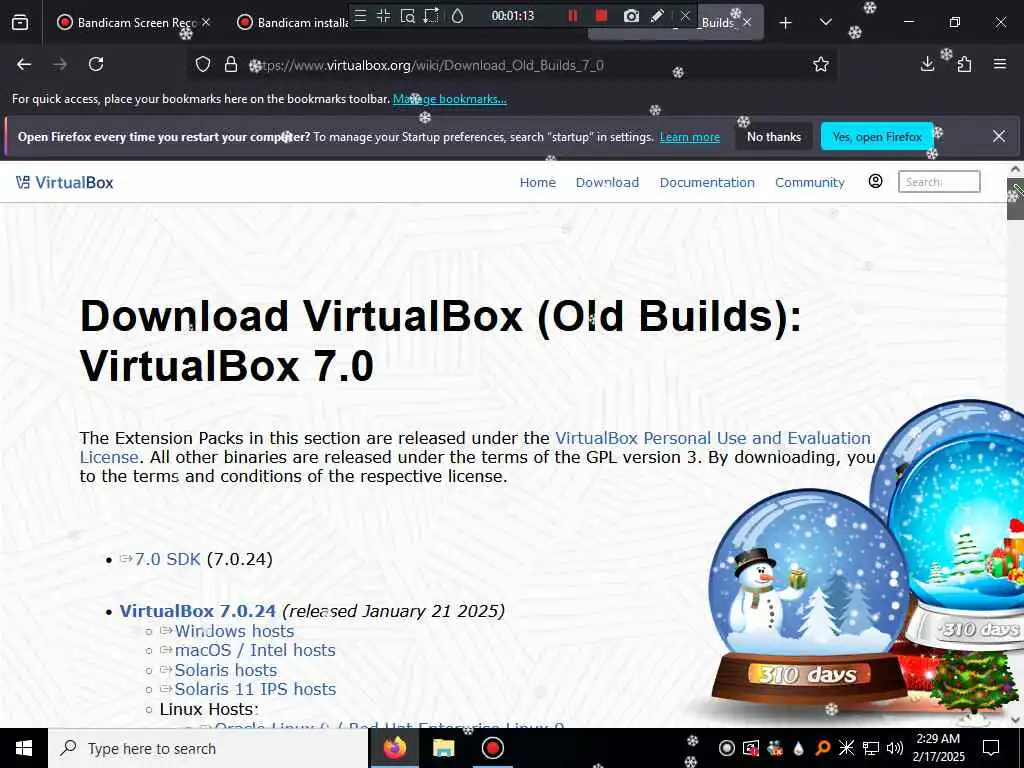The width and height of the screenshot is (1024, 768).
Task: Download the macOS / Intel hosts build
Action: (x=255, y=650)
